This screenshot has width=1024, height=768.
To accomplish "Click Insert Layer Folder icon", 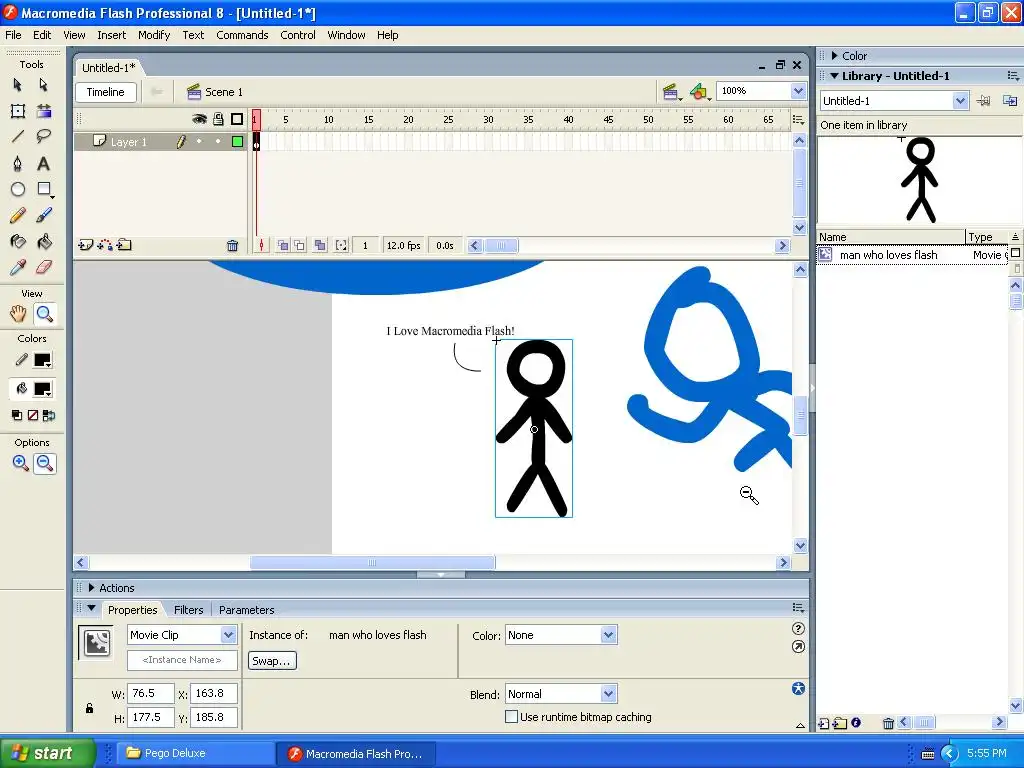I will (124, 246).
